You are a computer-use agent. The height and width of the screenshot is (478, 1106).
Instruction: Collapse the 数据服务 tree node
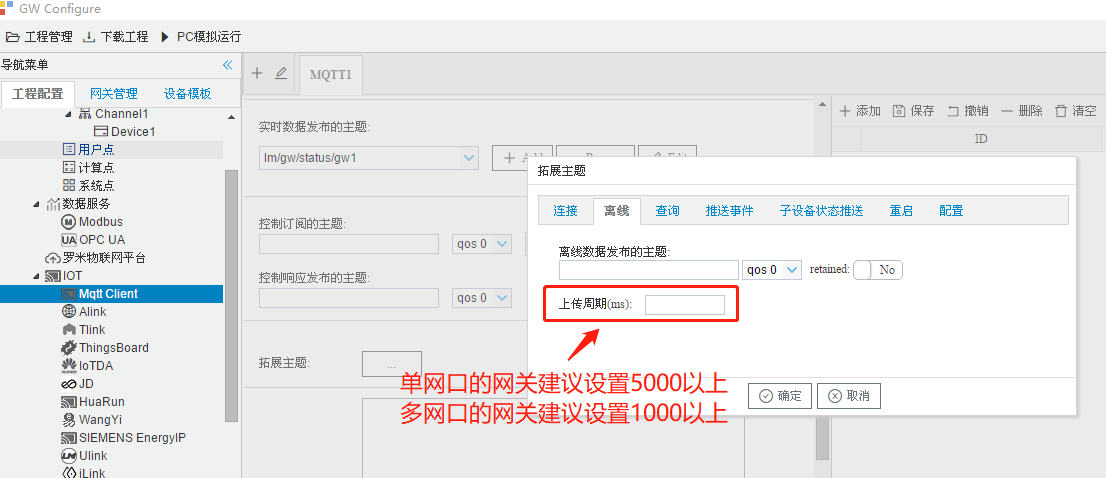[x=37, y=204]
